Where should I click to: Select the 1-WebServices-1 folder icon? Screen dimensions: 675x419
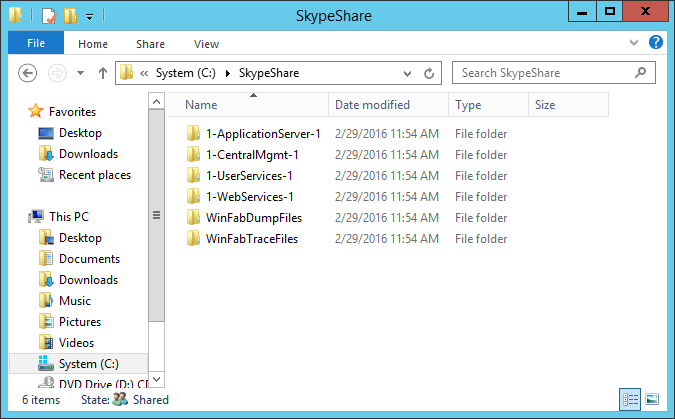193,196
